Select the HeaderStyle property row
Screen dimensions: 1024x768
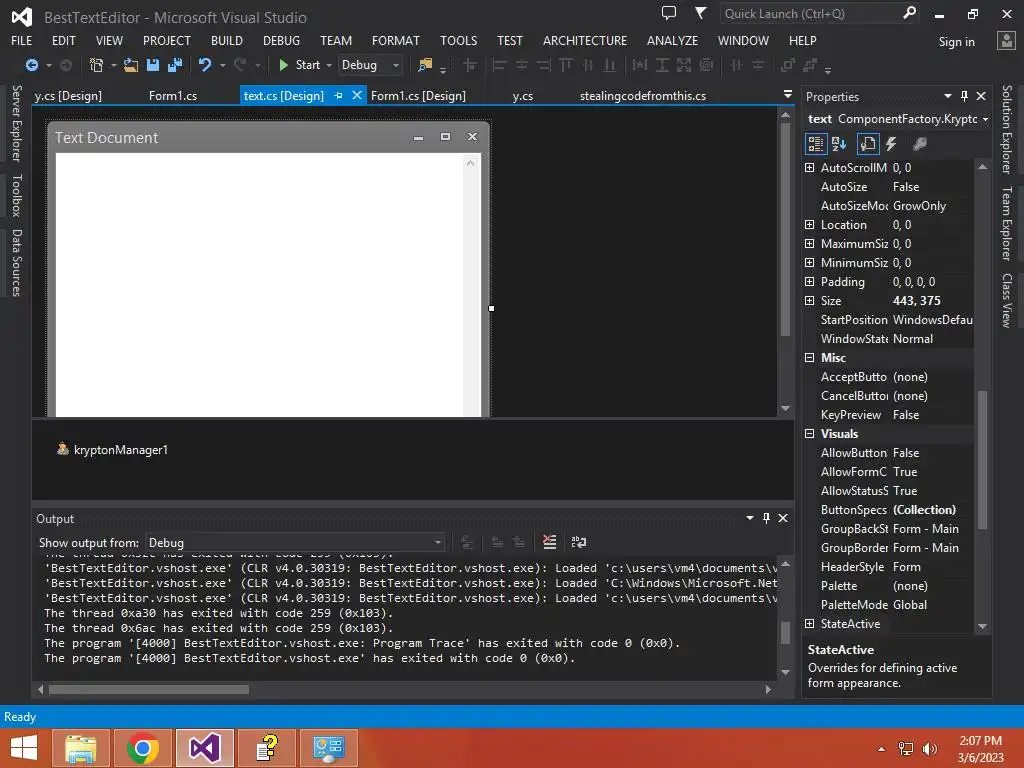pyautogui.click(x=889, y=567)
